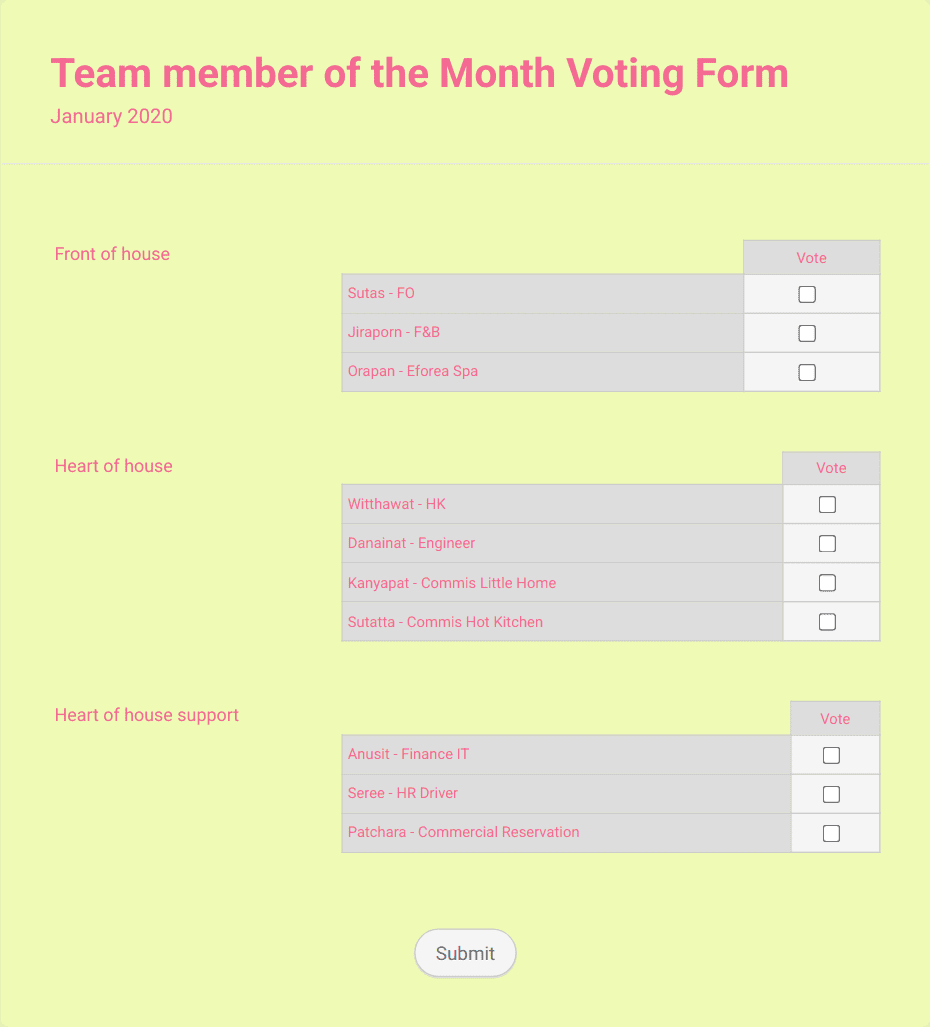930x1027 pixels.
Task: Vote for Sutatta - Commis Hot Kitchen
Action: [x=827, y=621]
